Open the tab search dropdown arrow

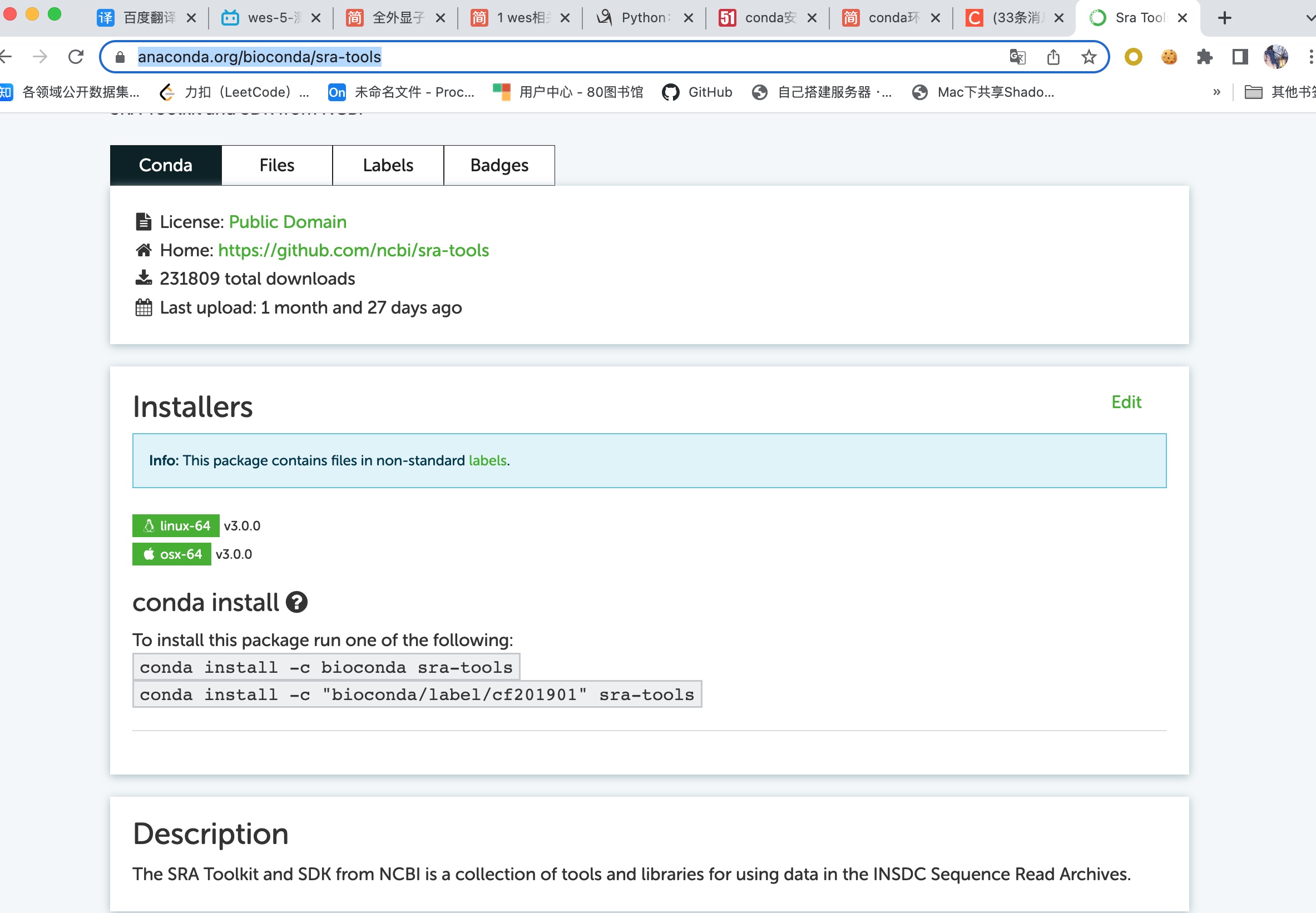click(x=1309, y=18)
